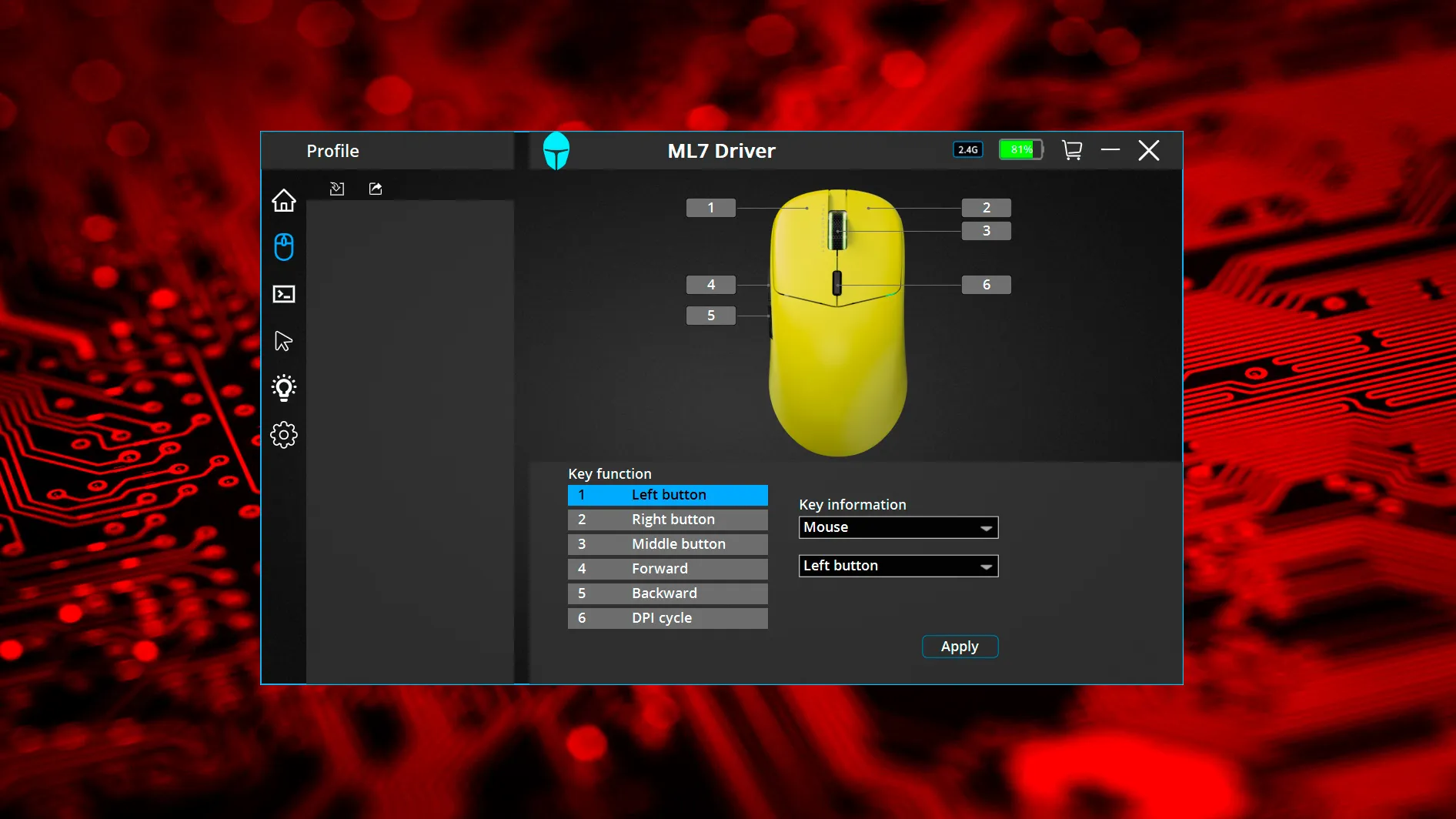Open the Mouse key type dropdown
1456x819 pixels.
coord(899,527)
